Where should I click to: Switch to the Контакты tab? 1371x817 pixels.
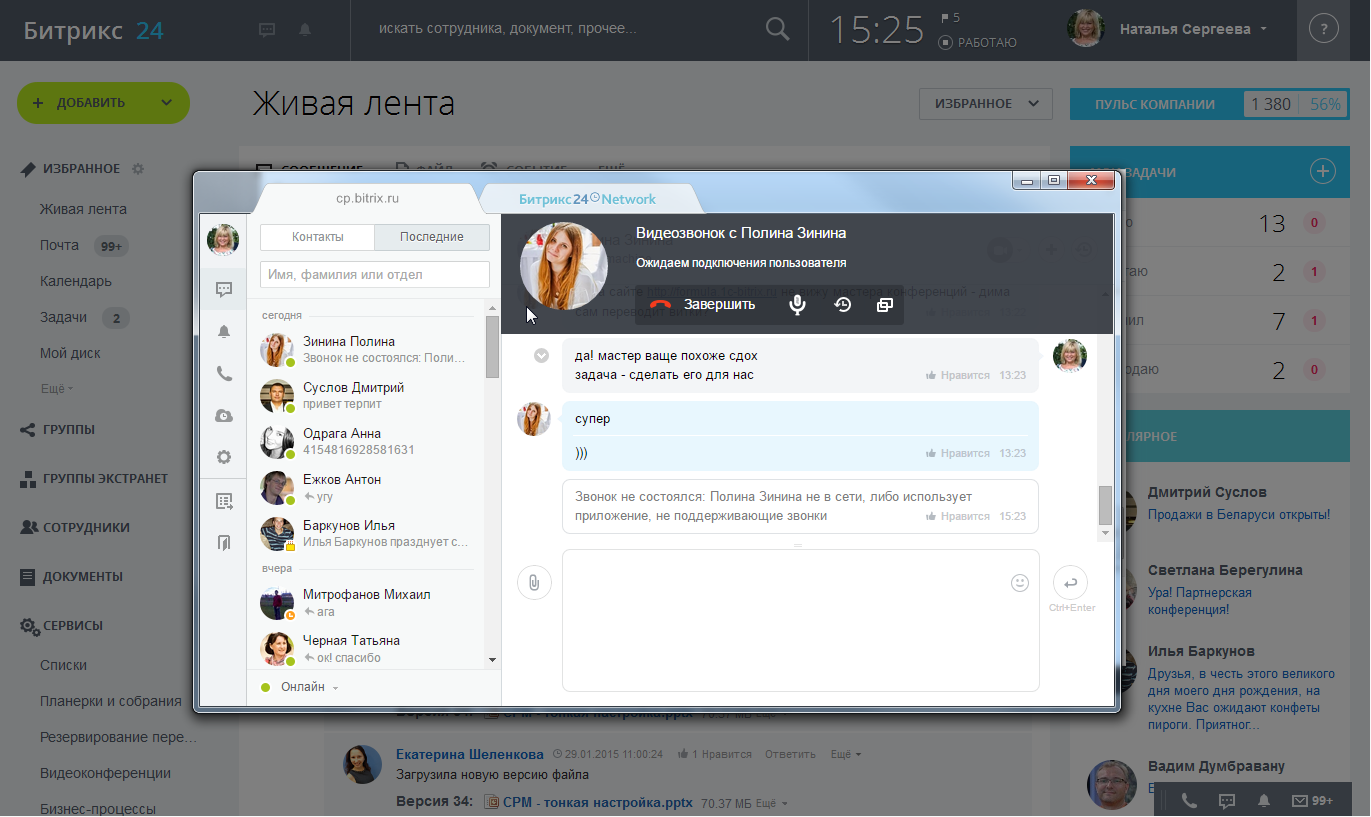[x=318, y=237]
